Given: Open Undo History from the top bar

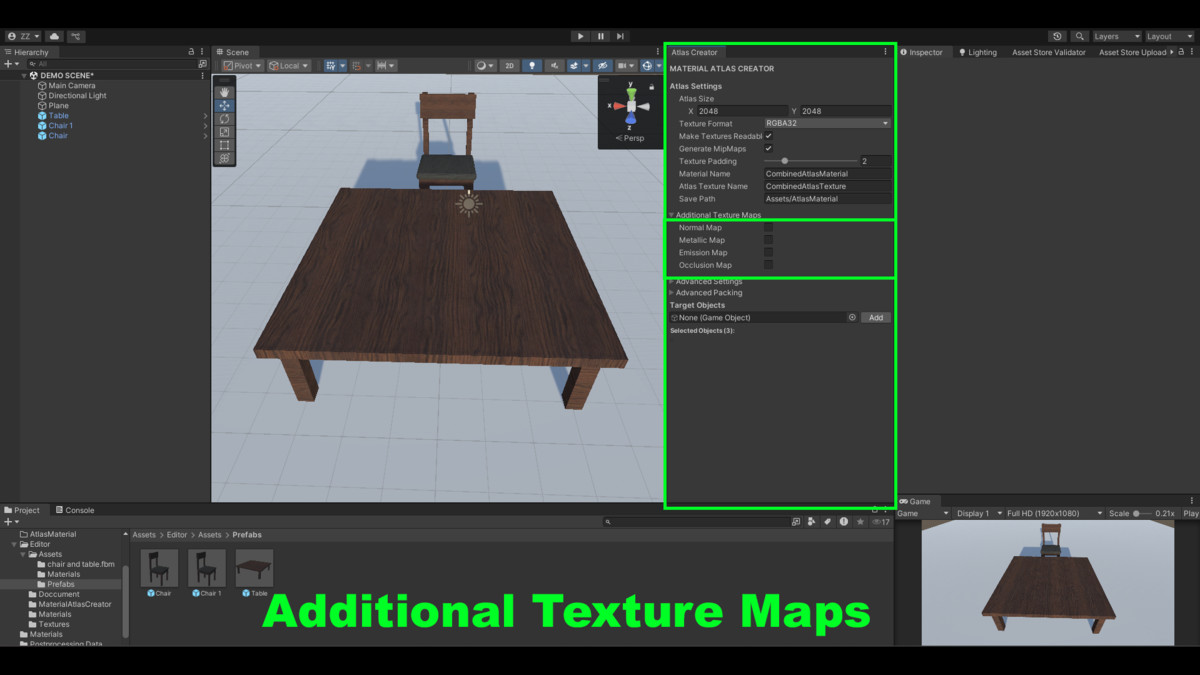Looking at the screenshot, I should point(1058,36).
